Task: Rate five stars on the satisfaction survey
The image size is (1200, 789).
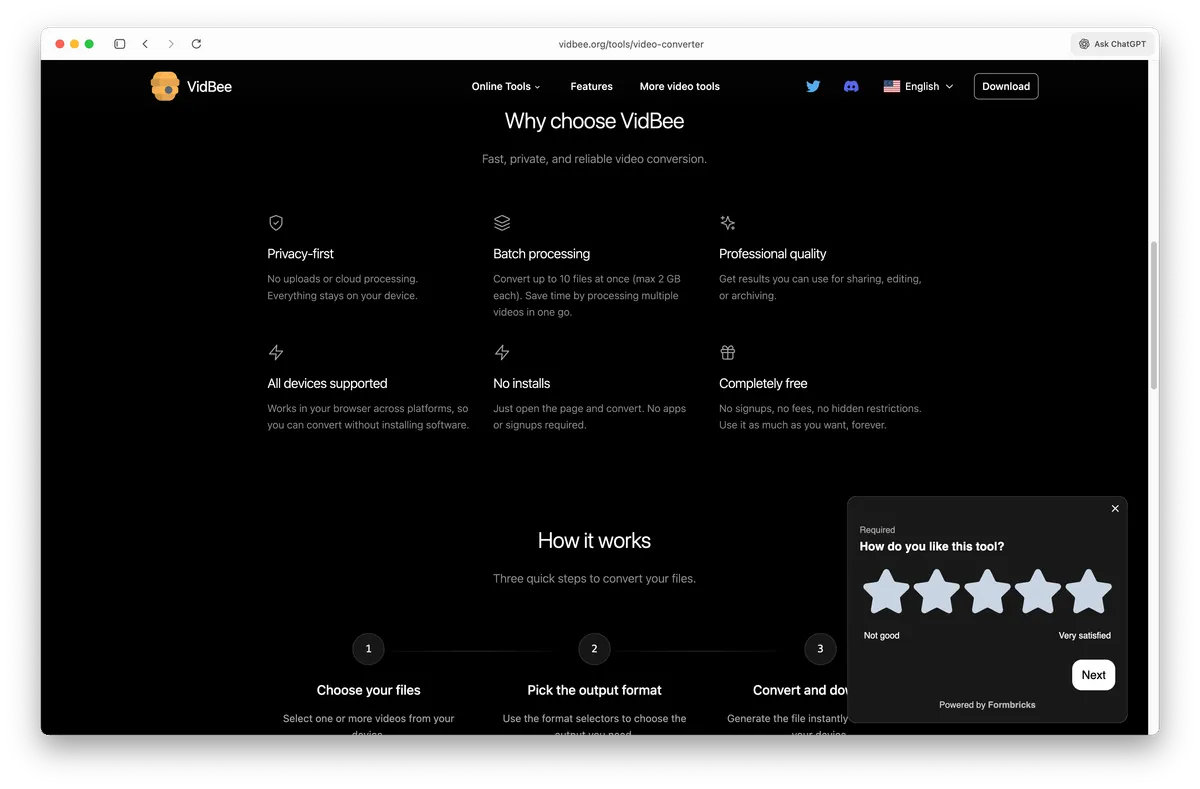Action: pyautogui.click(x=1088, y=591)
